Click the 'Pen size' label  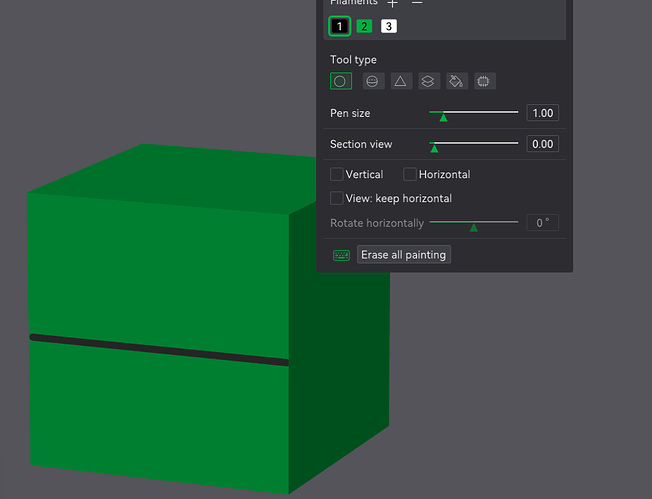tap(350, 113)
